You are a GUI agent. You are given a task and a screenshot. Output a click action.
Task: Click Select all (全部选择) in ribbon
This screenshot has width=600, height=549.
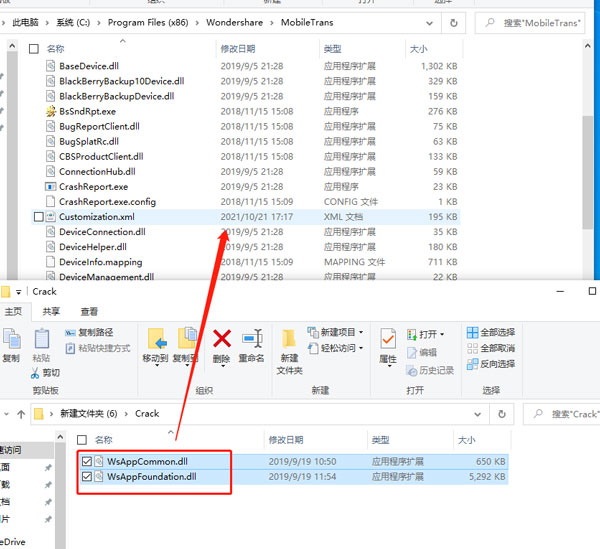click(x=491, y=332)
